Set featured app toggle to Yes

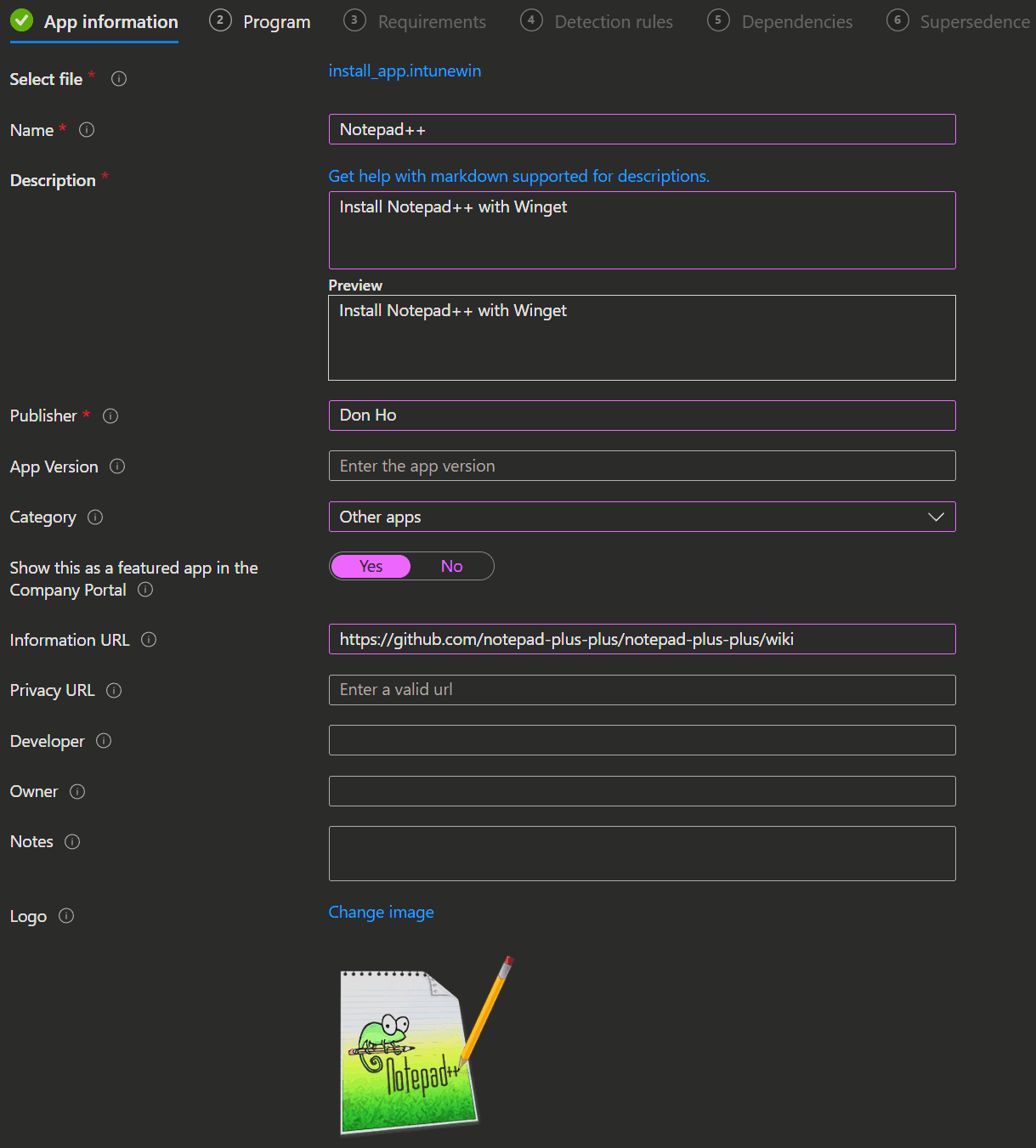tap(371, 567)
